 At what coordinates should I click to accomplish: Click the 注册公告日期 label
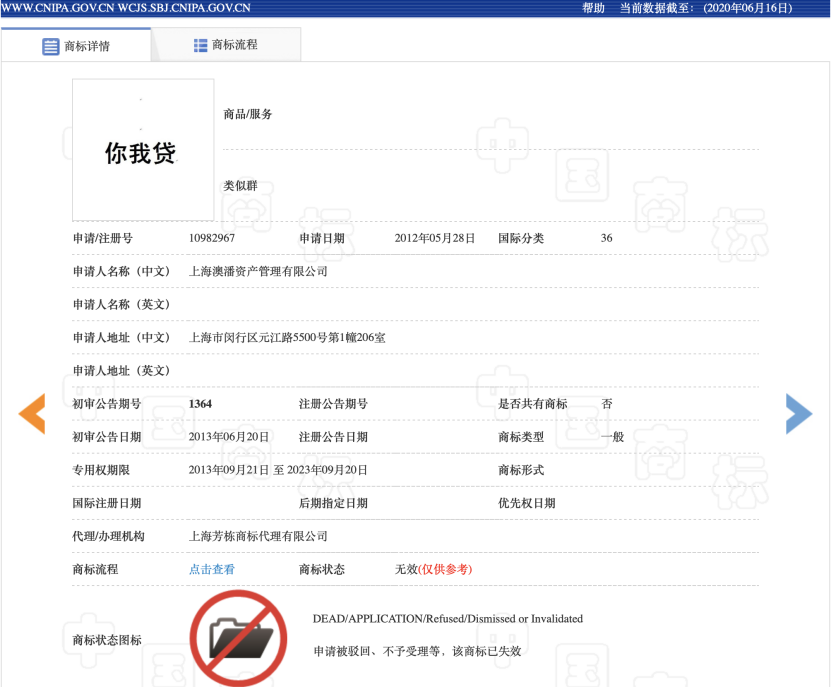click(x=333, y=437)
